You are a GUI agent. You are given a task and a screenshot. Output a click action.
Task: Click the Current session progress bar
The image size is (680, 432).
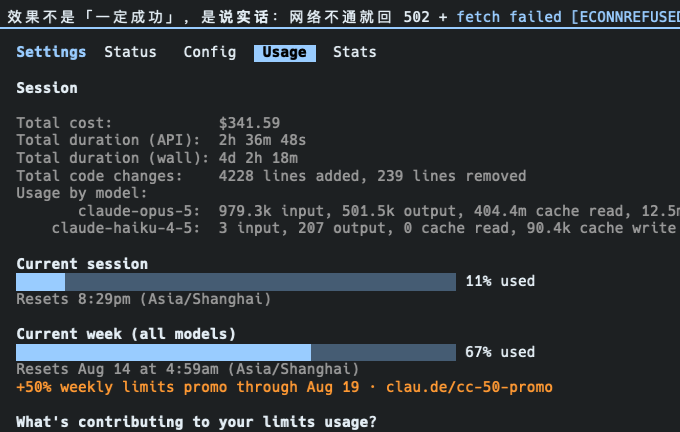pyautogui.click(x=236, y=282)
